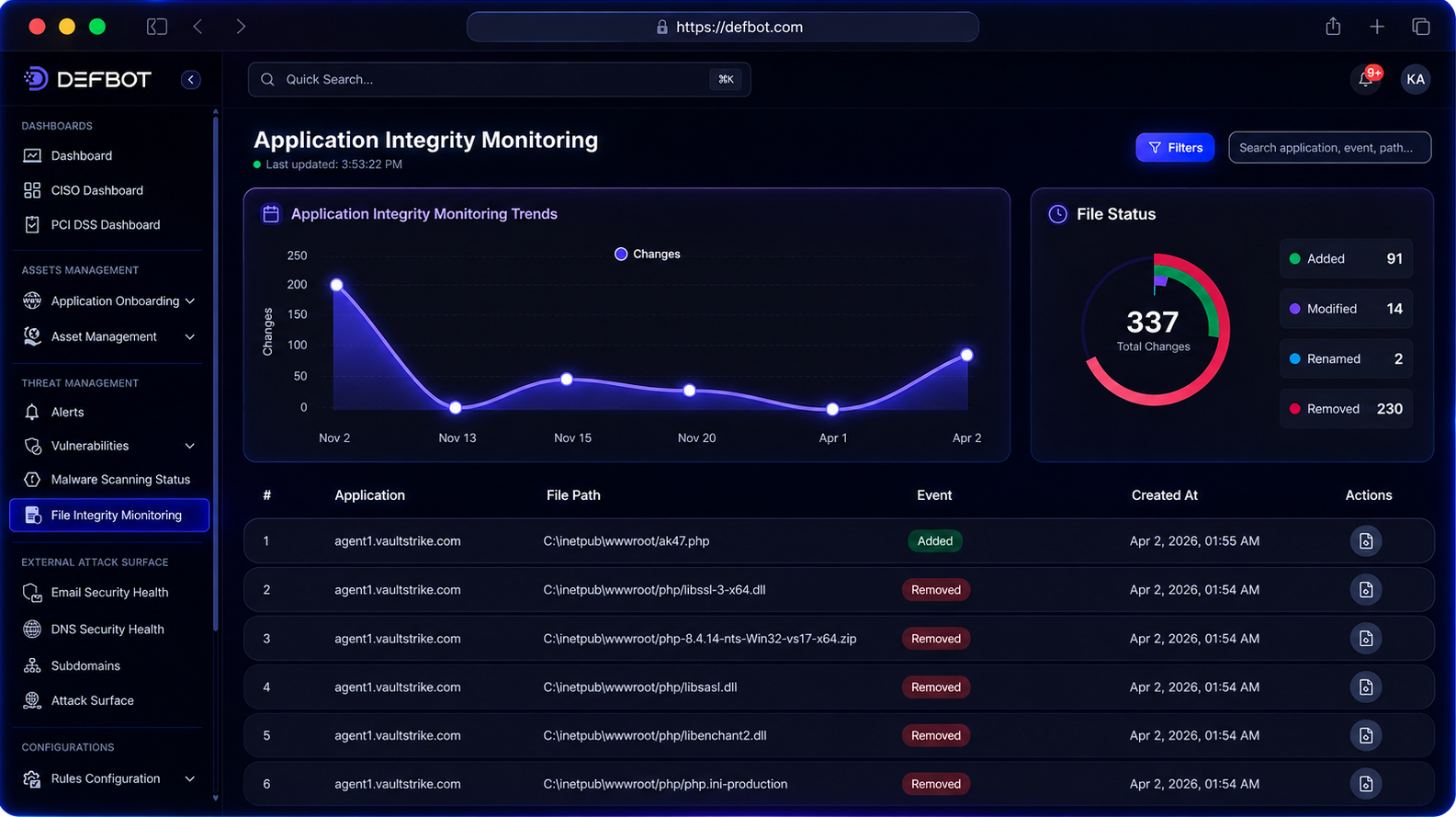Open the Filters button
Image resolution: width=1456 pixels, height=817 pixels.
click(x=1175, y=147)
